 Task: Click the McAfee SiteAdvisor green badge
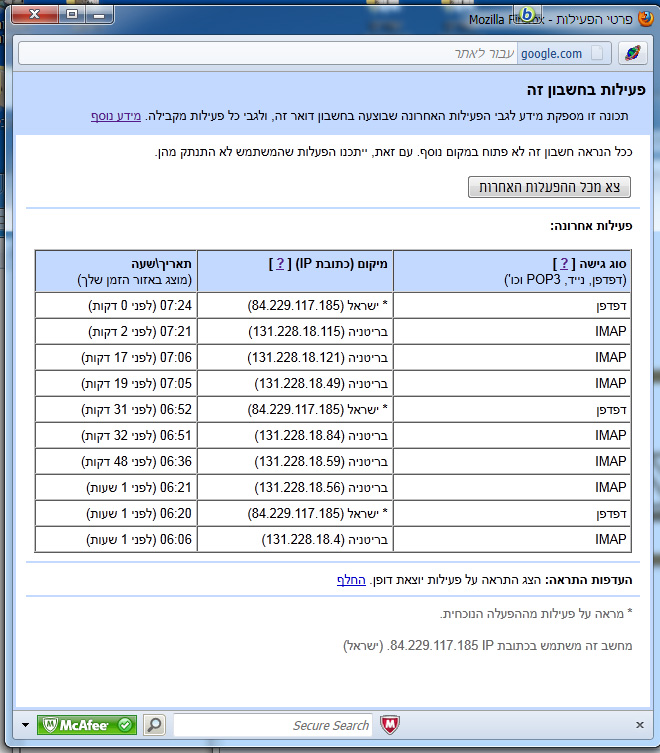pos(87,725)
